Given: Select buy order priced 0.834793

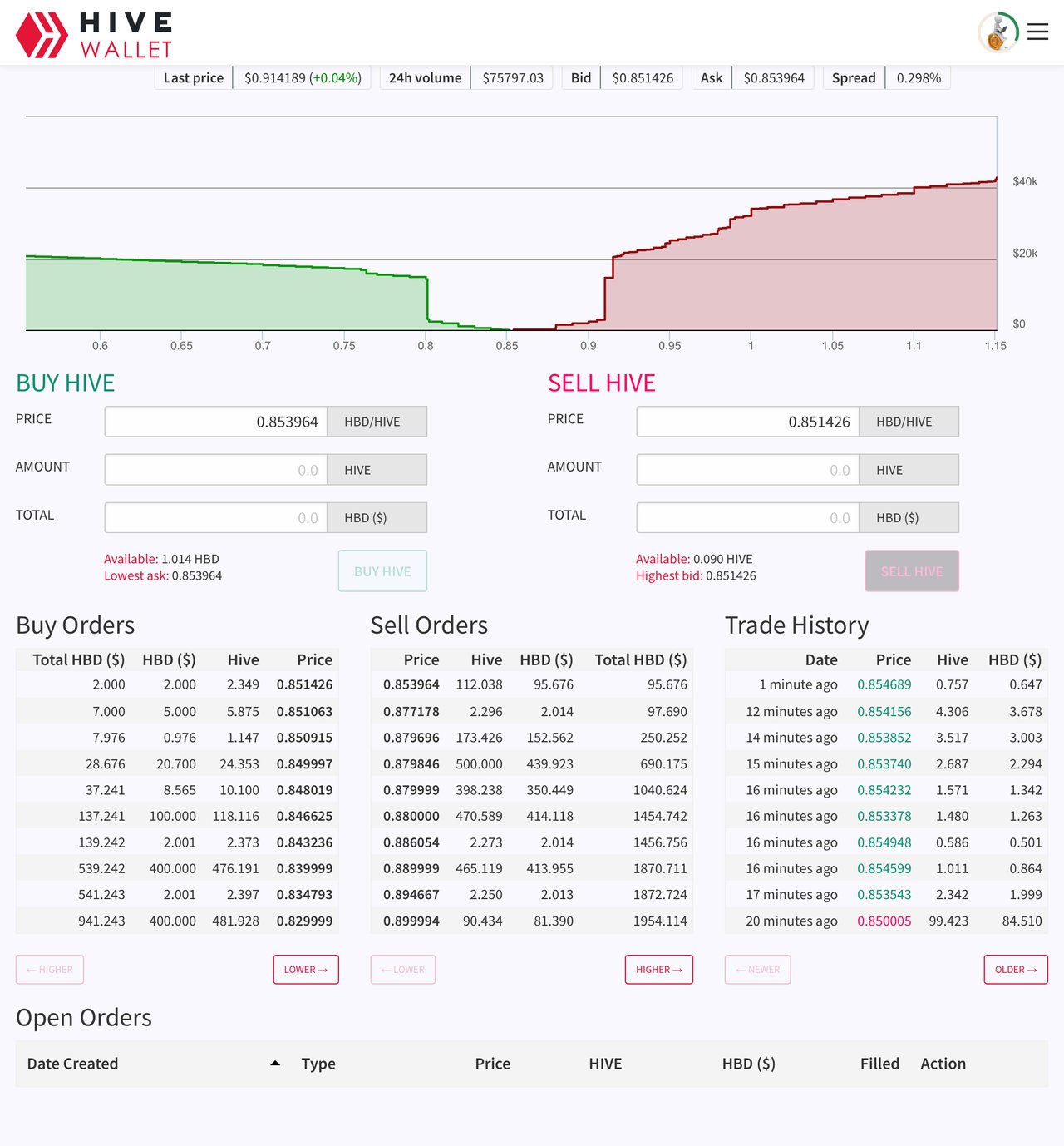Looking at the screenshot, I should [x=177, y=894].
